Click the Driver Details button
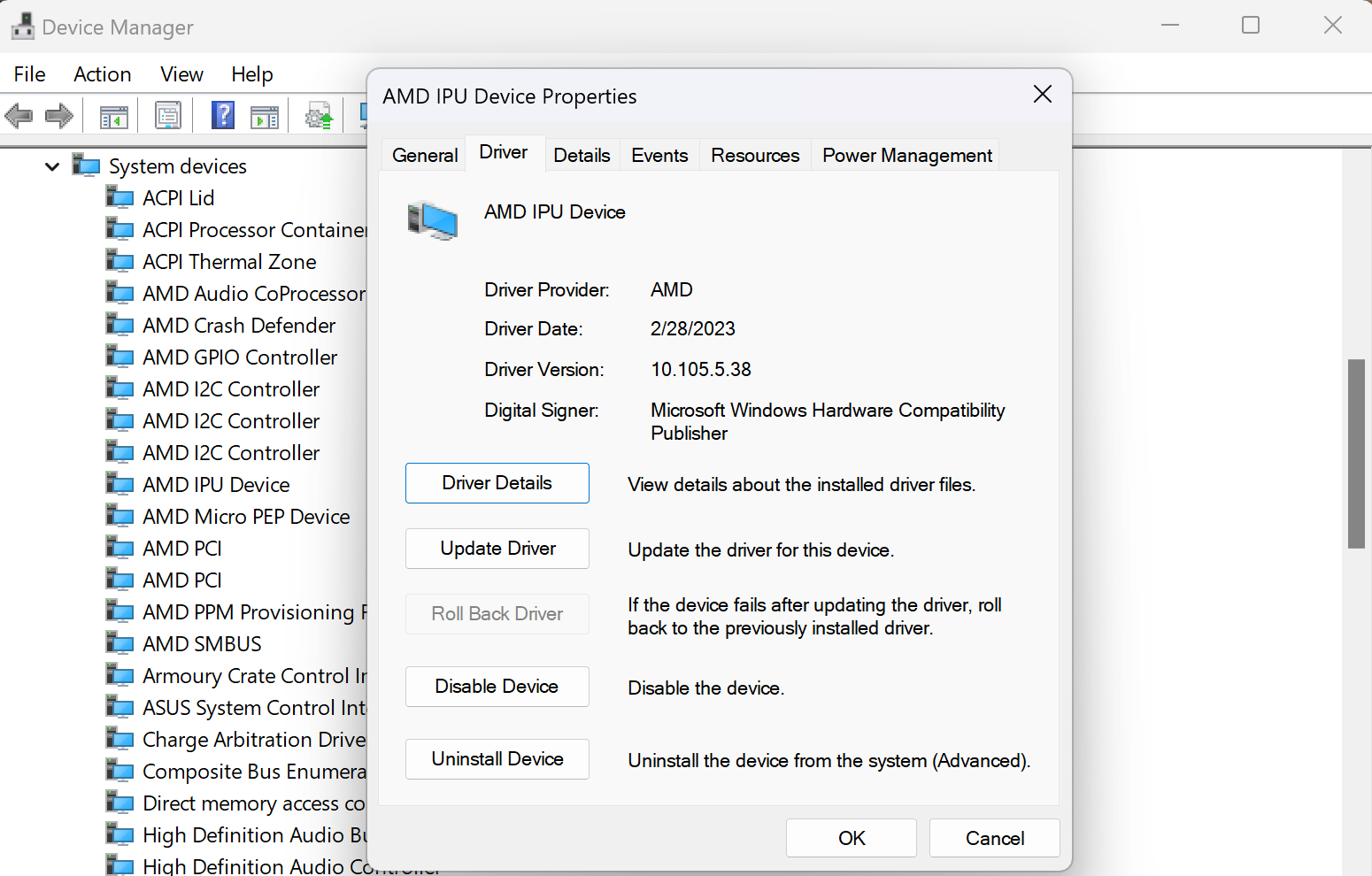The image size is (1372, 876). [497, 483]
